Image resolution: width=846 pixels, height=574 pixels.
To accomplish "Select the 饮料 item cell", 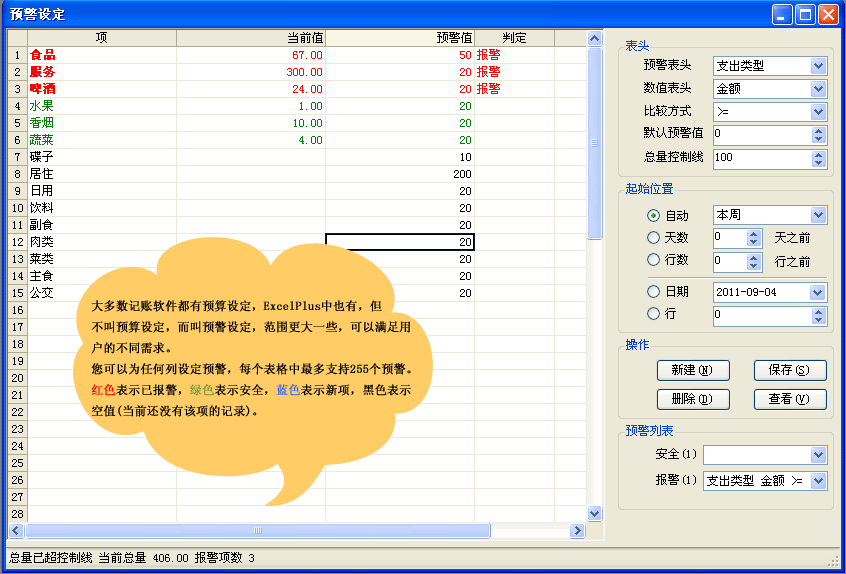I will point(102,208).
